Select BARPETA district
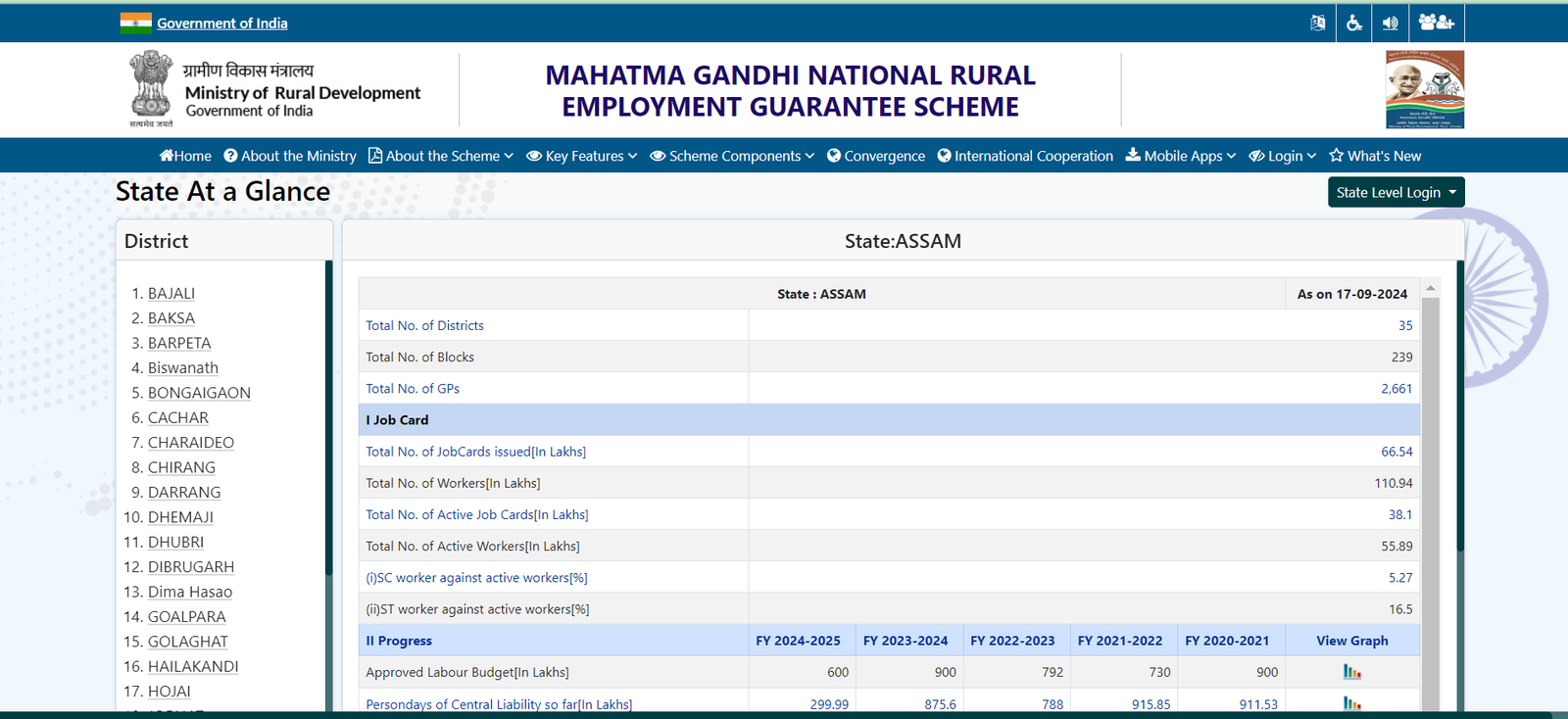The height and width of the screenshot is (719, 1568). click(x=179, y=343)
